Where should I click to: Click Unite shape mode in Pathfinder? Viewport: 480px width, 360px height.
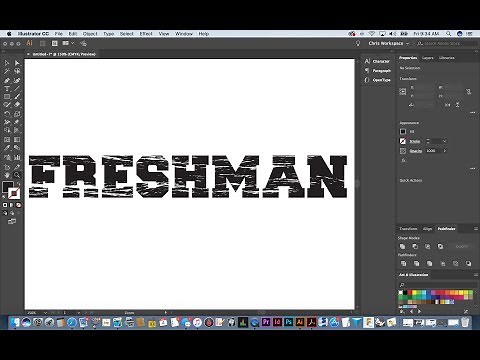(403, 247)
